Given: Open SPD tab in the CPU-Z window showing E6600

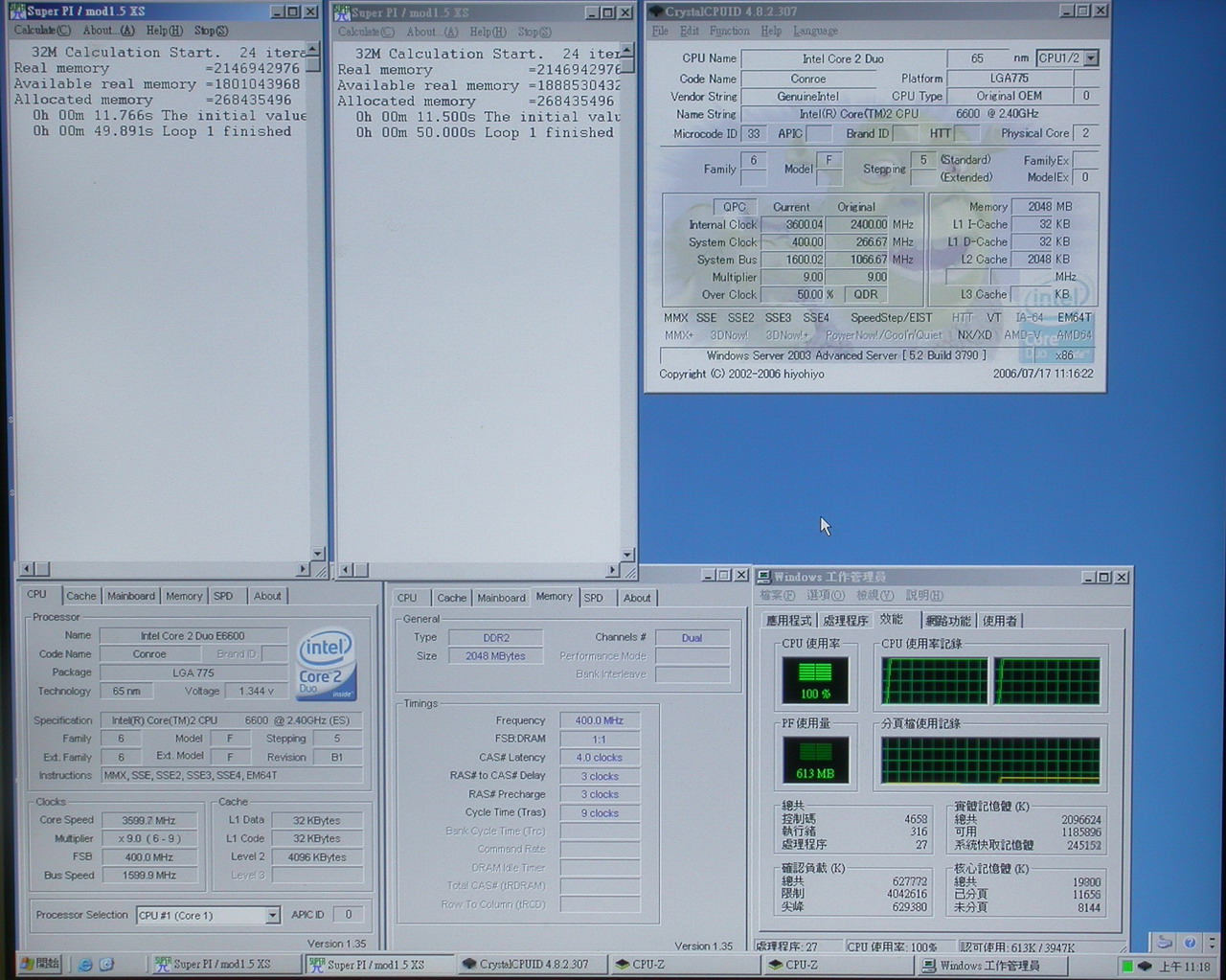Looking at the screenshot, I should (223, 596).
